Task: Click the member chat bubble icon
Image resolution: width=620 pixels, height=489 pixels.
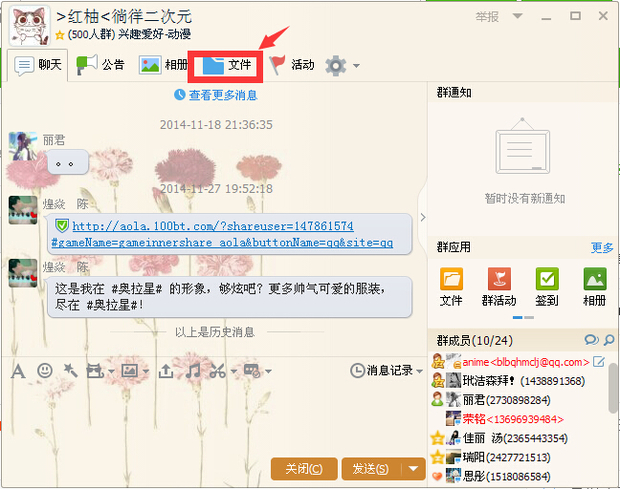Action: coord(592,340)
